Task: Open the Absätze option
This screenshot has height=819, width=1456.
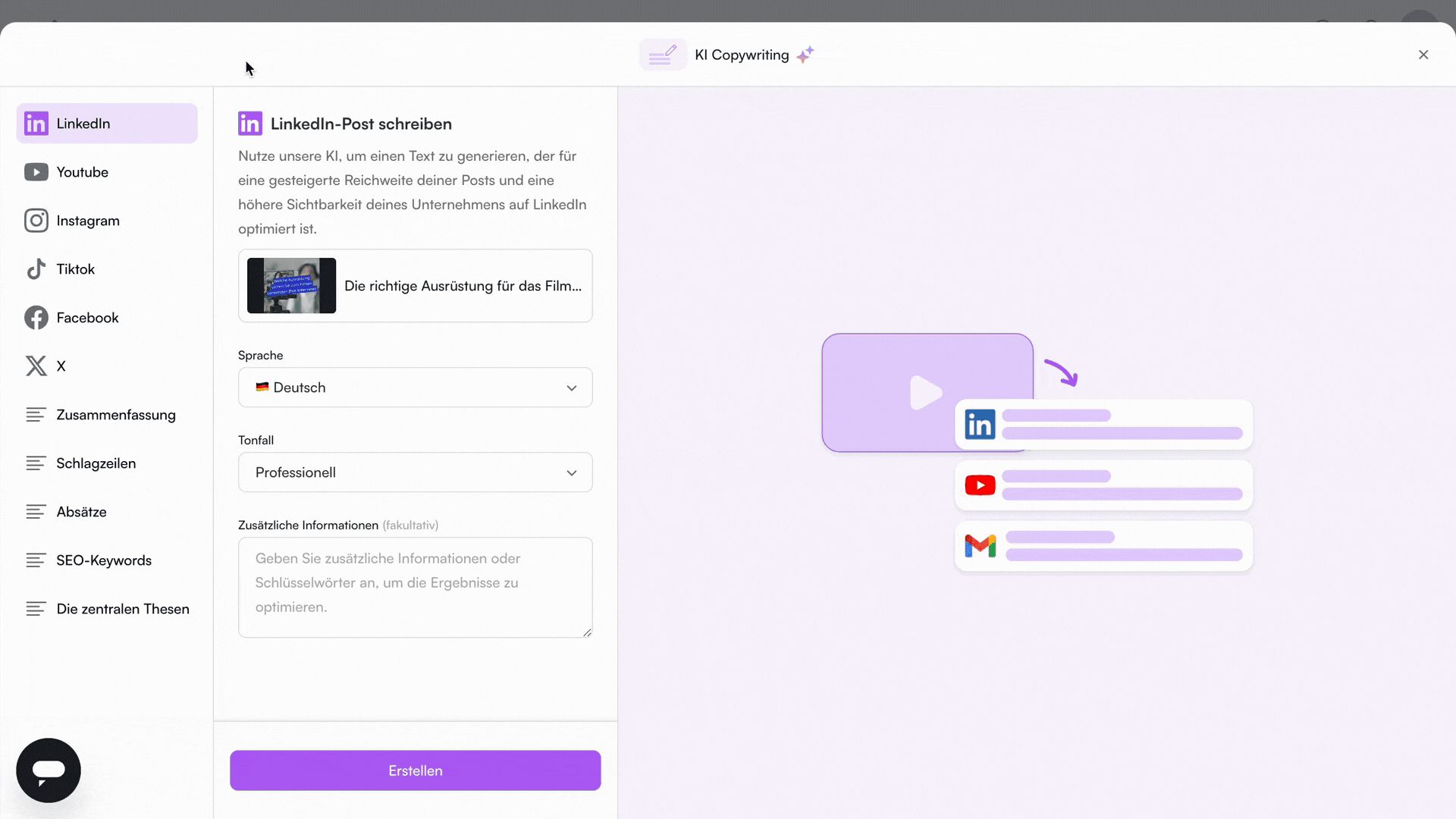Action: click(x=107, y=512)
